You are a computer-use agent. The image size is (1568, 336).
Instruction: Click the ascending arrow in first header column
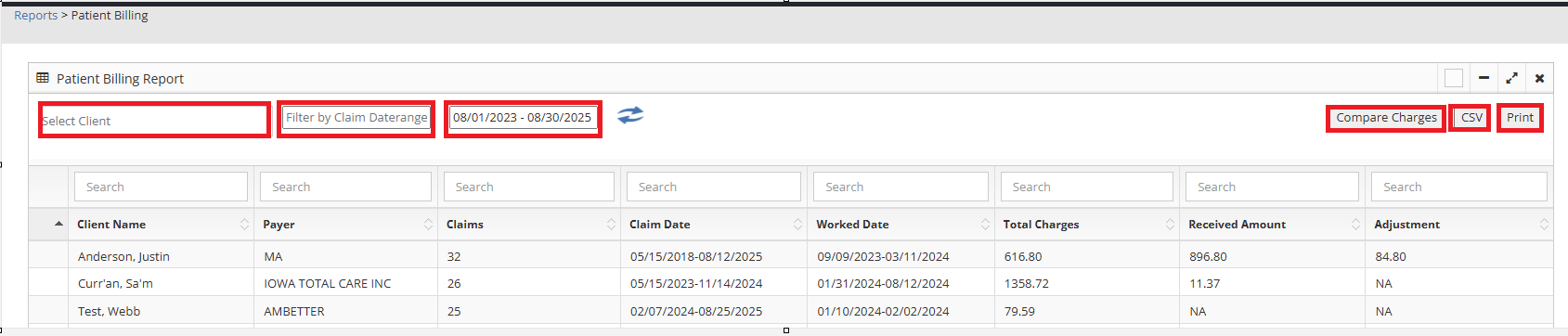coord(58,224)
